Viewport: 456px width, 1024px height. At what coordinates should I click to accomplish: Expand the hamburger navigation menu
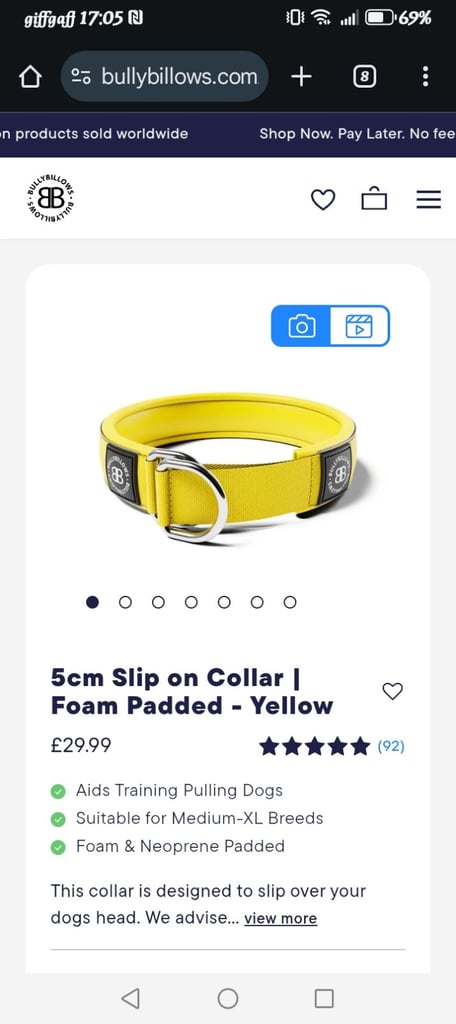(429, 199)
